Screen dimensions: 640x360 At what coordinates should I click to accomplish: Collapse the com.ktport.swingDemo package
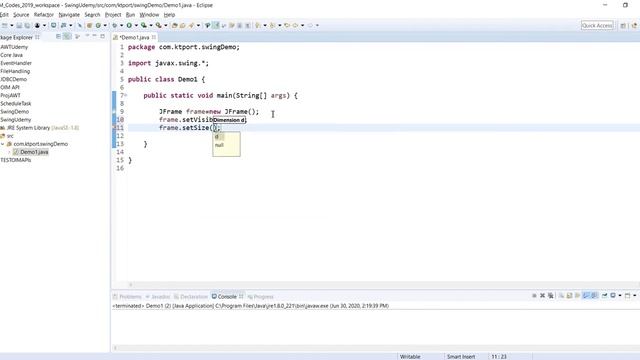click(x=3, y=144)
